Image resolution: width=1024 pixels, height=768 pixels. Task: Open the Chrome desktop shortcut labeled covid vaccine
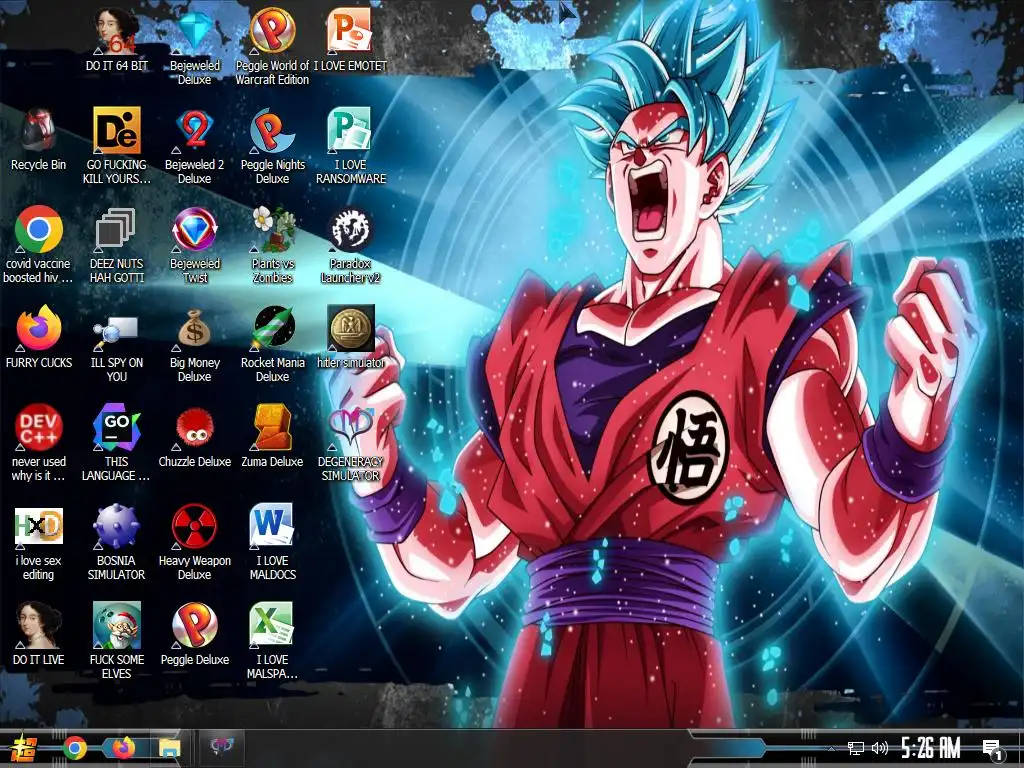39,244
